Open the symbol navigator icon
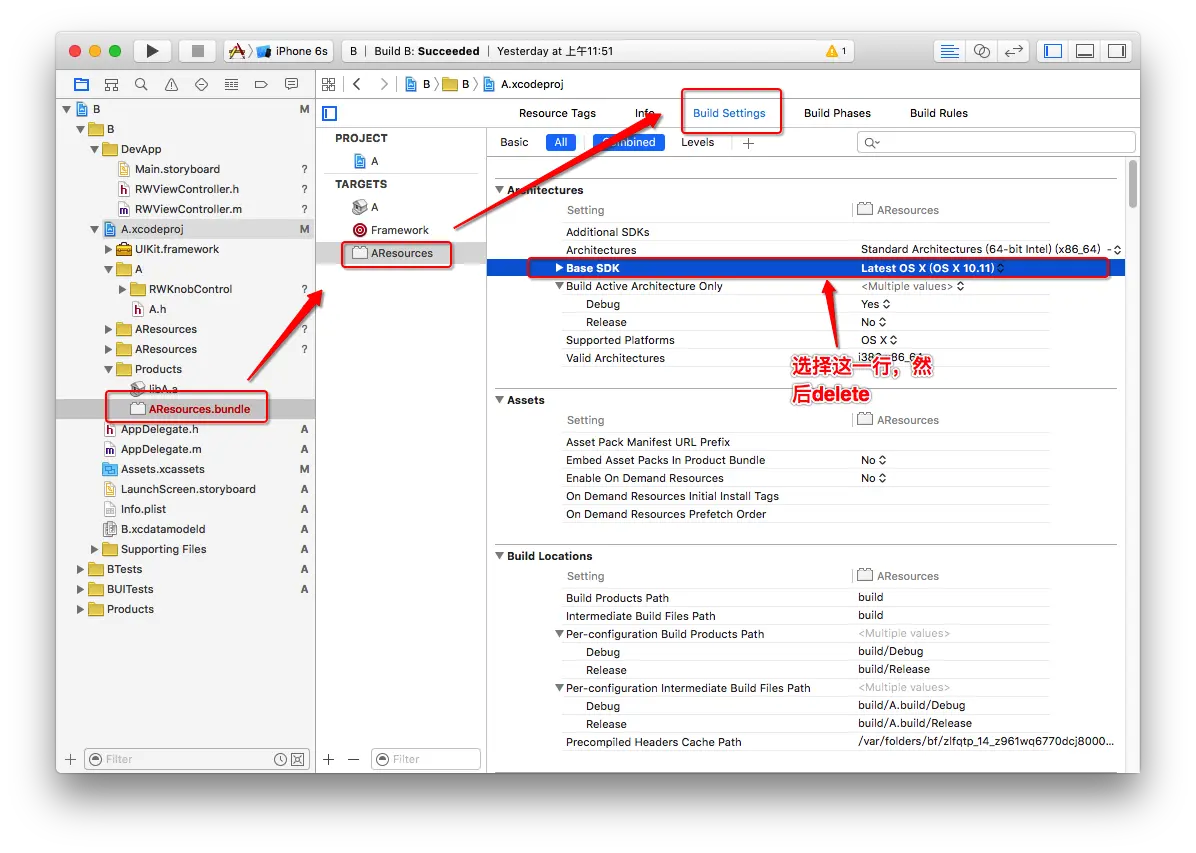The image size is (1196, 853). pyautogui.click(x=111, y=84)
